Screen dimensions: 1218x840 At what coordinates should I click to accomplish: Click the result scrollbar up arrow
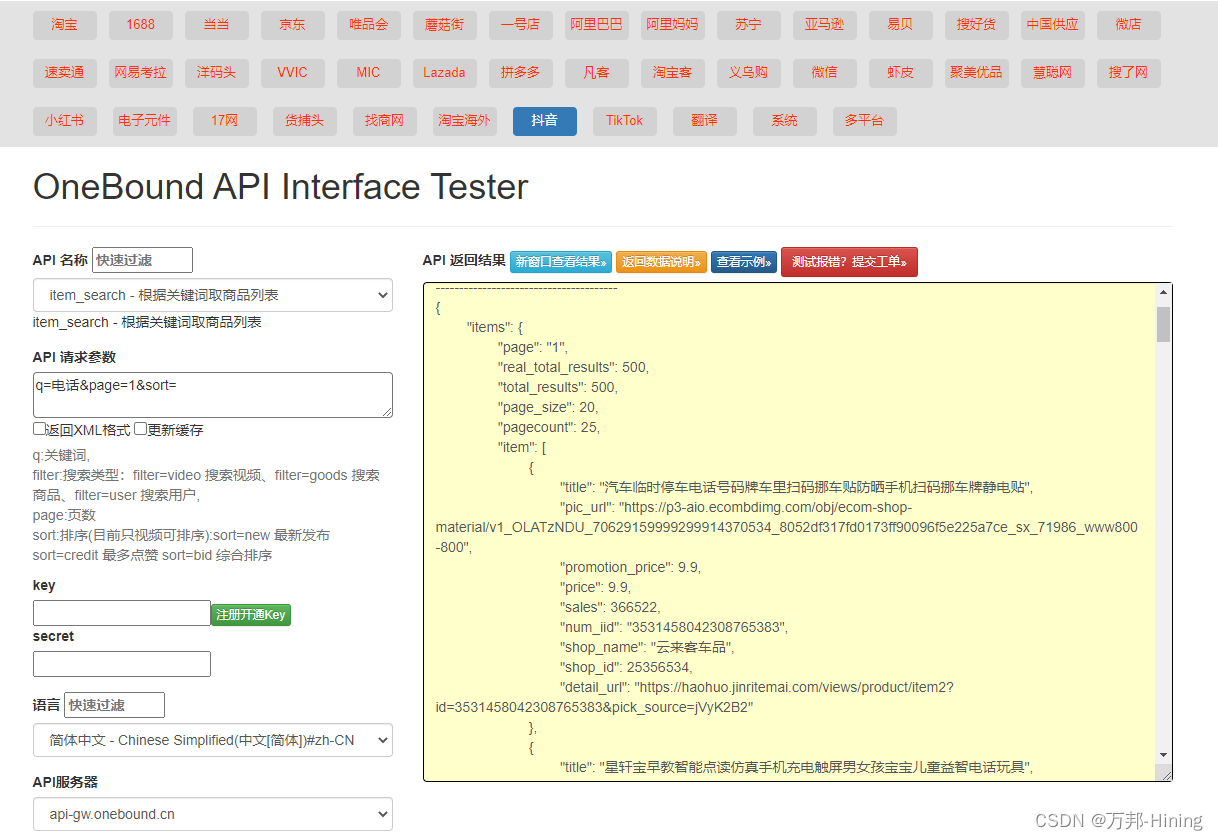click(x=1163, y=292)
